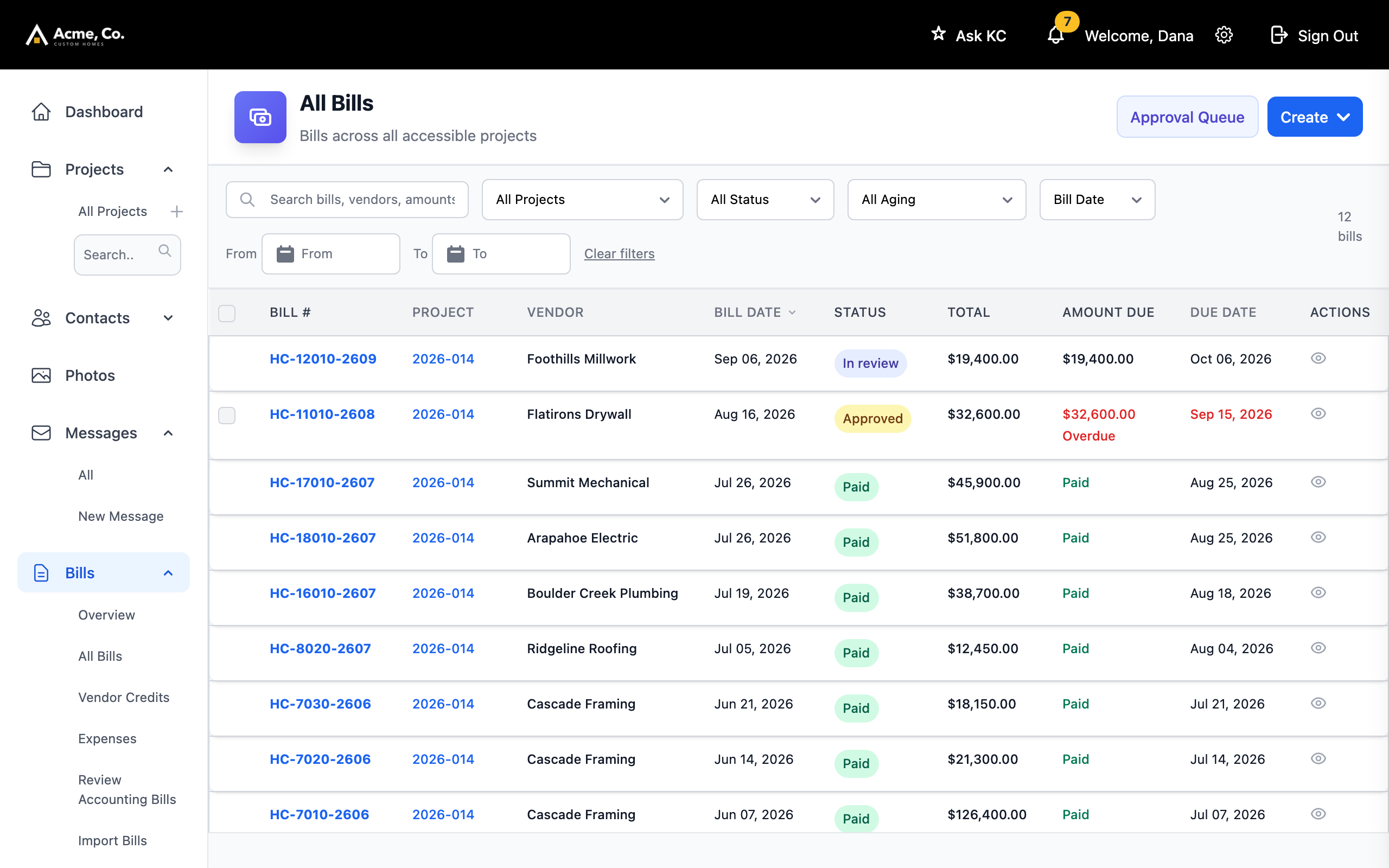Click the search bills input field
The width and height of the screenshot is (1389, 868).
click(347, 199)
